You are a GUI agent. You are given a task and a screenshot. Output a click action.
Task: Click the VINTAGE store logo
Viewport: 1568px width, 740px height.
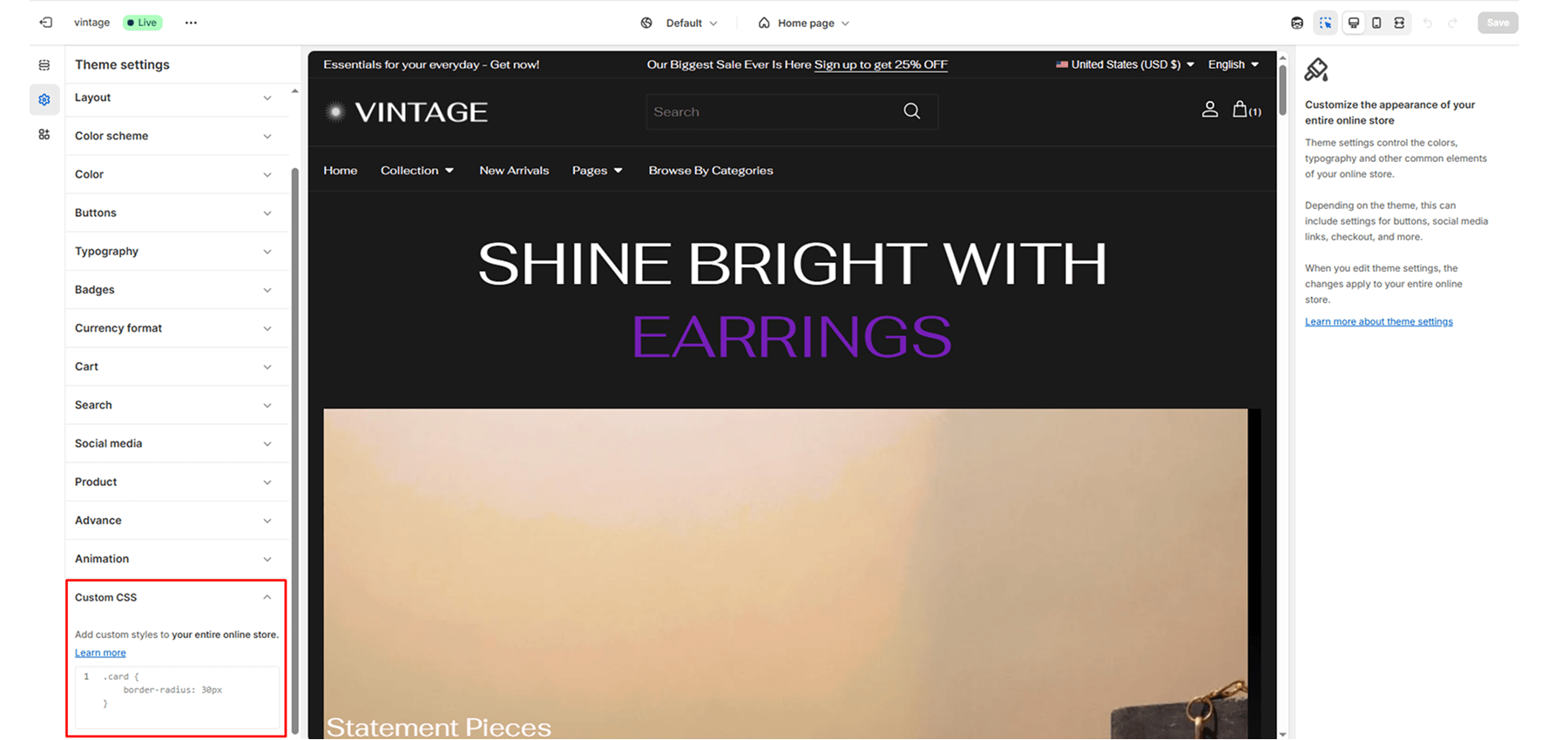tap(406, 111)
